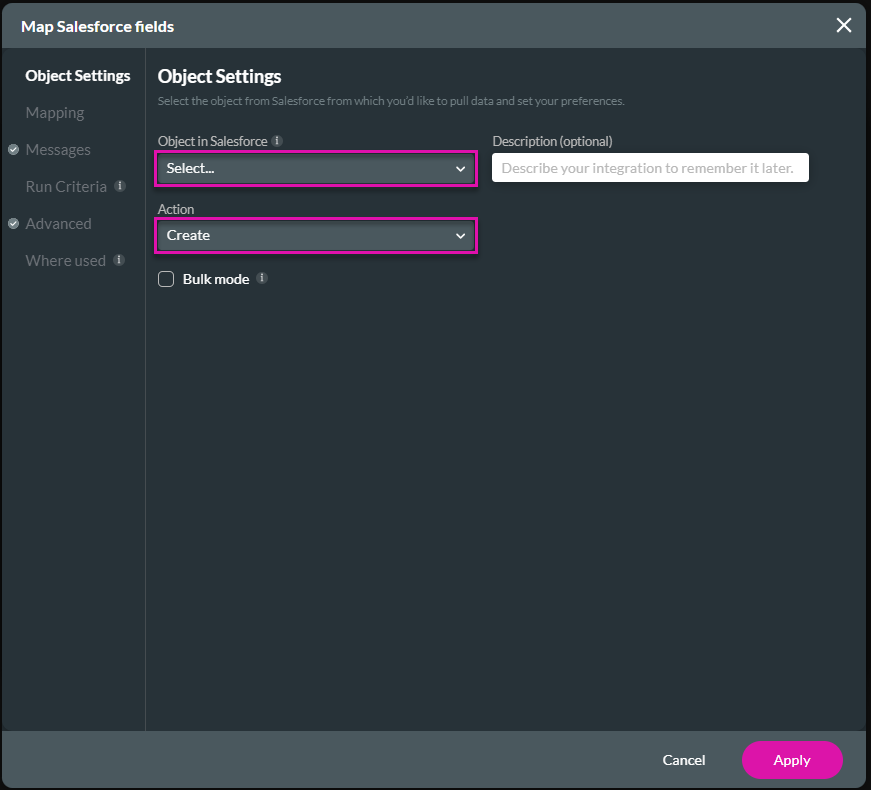
Task: Click the info icon next to Bulk mode
Action: pyautogui.click(x=261, y=279)
